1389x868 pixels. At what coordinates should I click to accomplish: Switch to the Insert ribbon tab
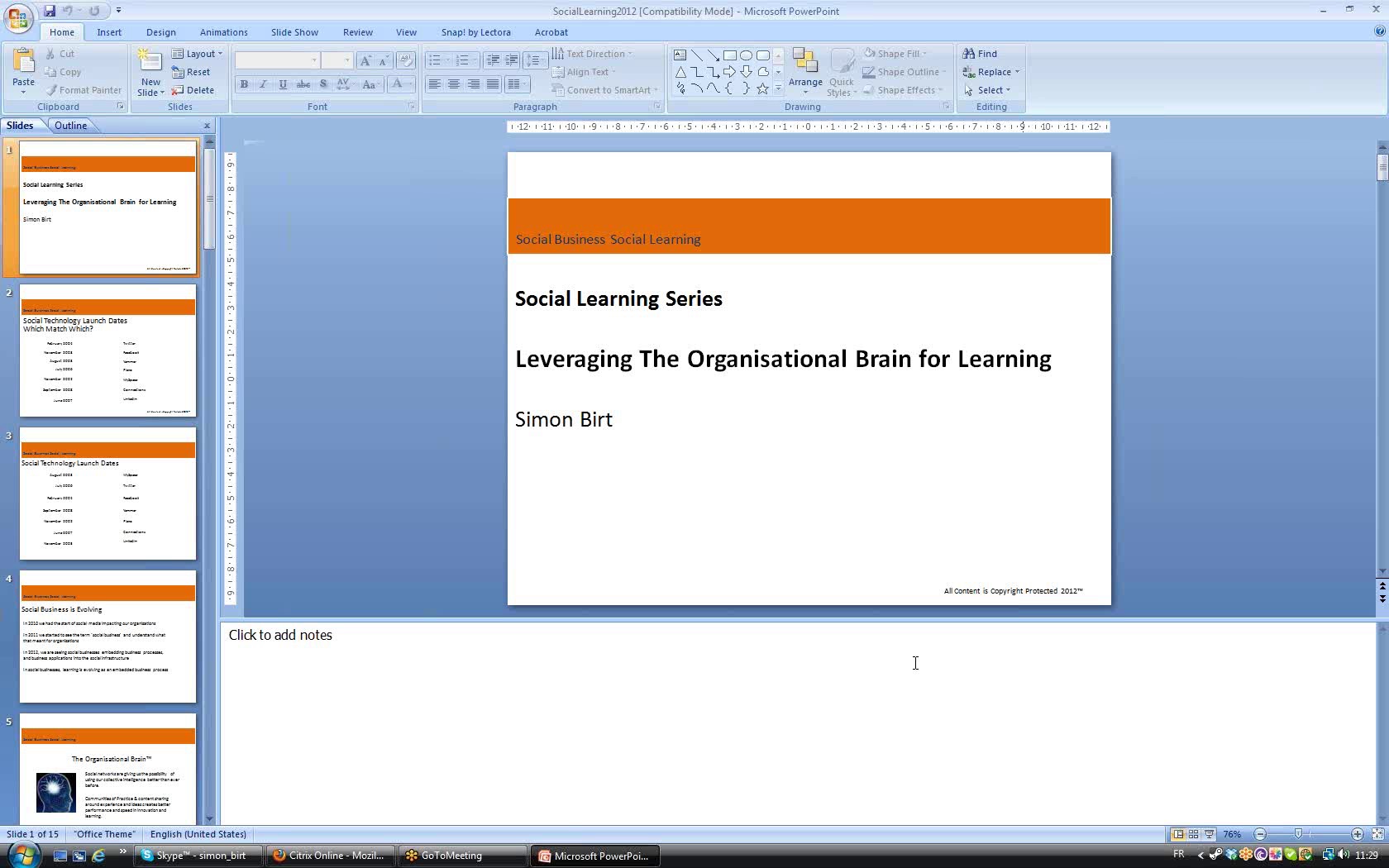(109, 32)
